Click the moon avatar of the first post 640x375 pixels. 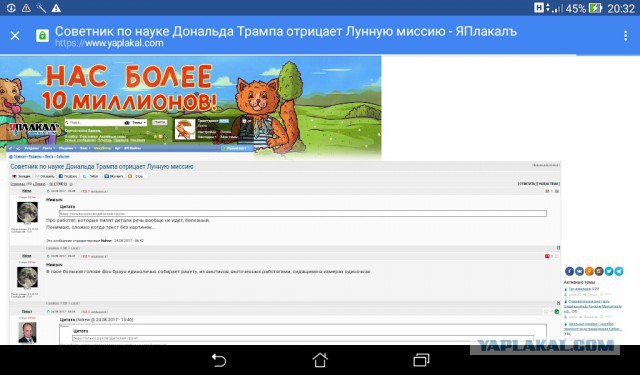tap(27, 212)
